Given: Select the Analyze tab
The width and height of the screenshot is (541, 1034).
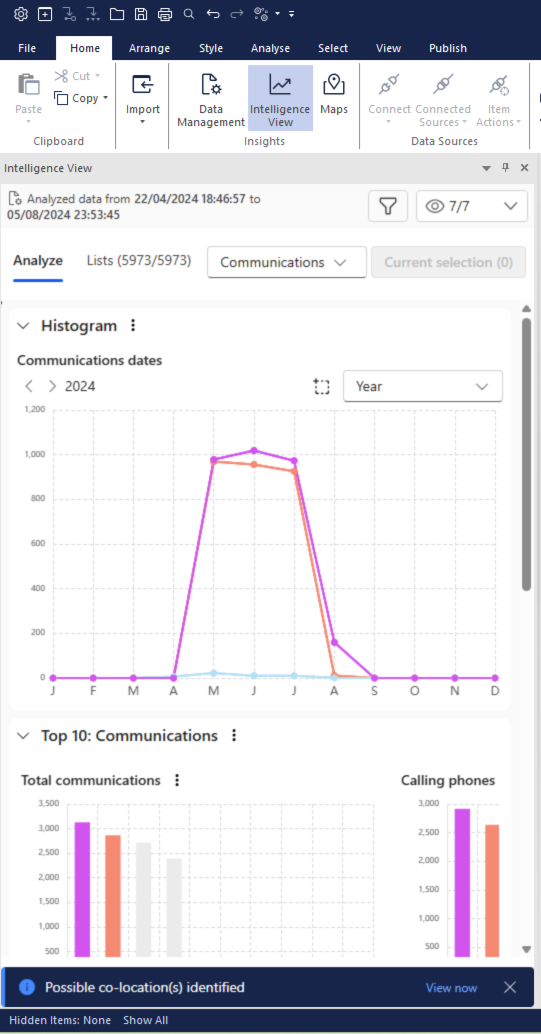Looking at the screenshot, I should click(x=38, y=261).
